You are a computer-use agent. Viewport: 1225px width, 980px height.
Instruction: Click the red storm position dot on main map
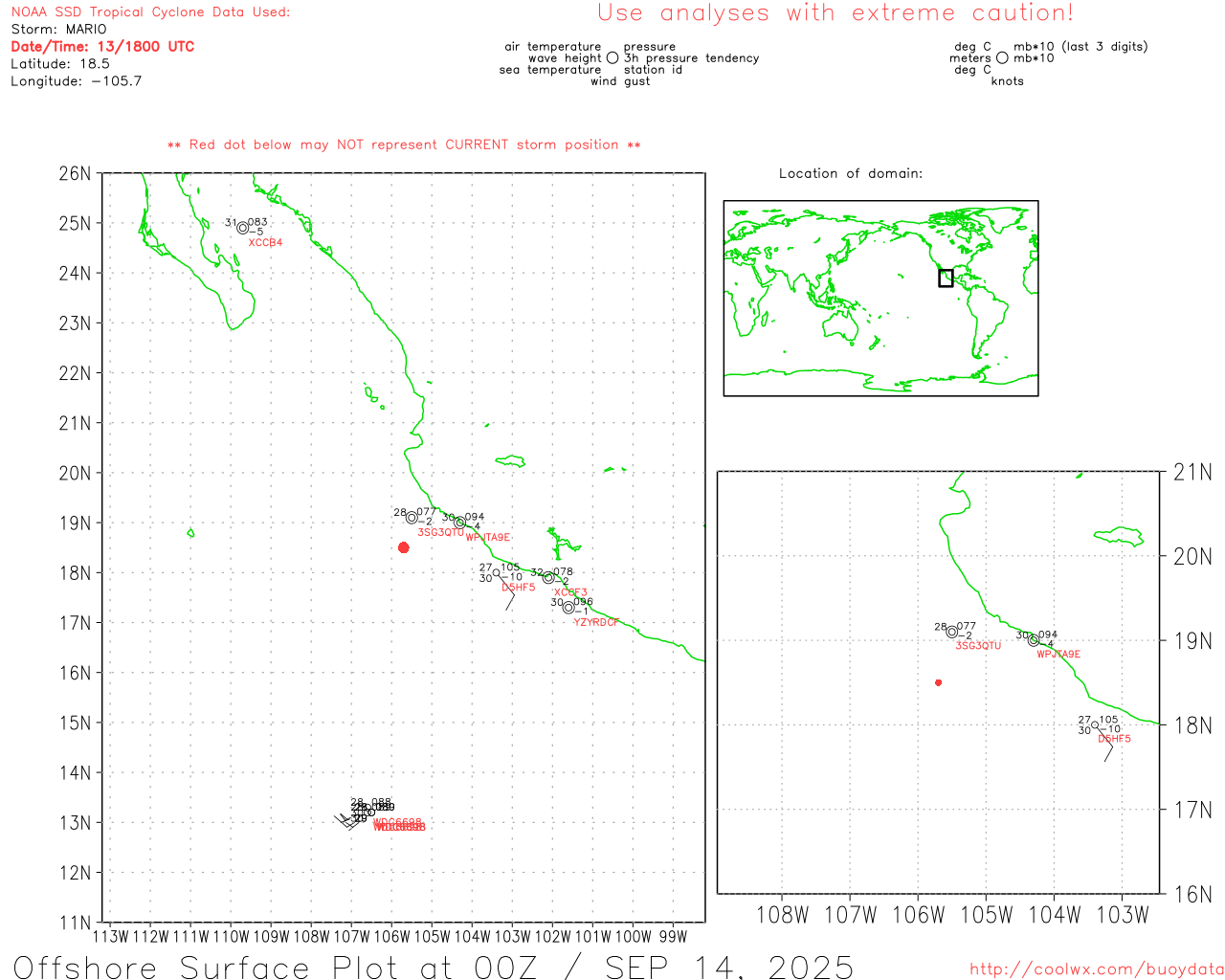pyautogui.click(x=403, y=547)
